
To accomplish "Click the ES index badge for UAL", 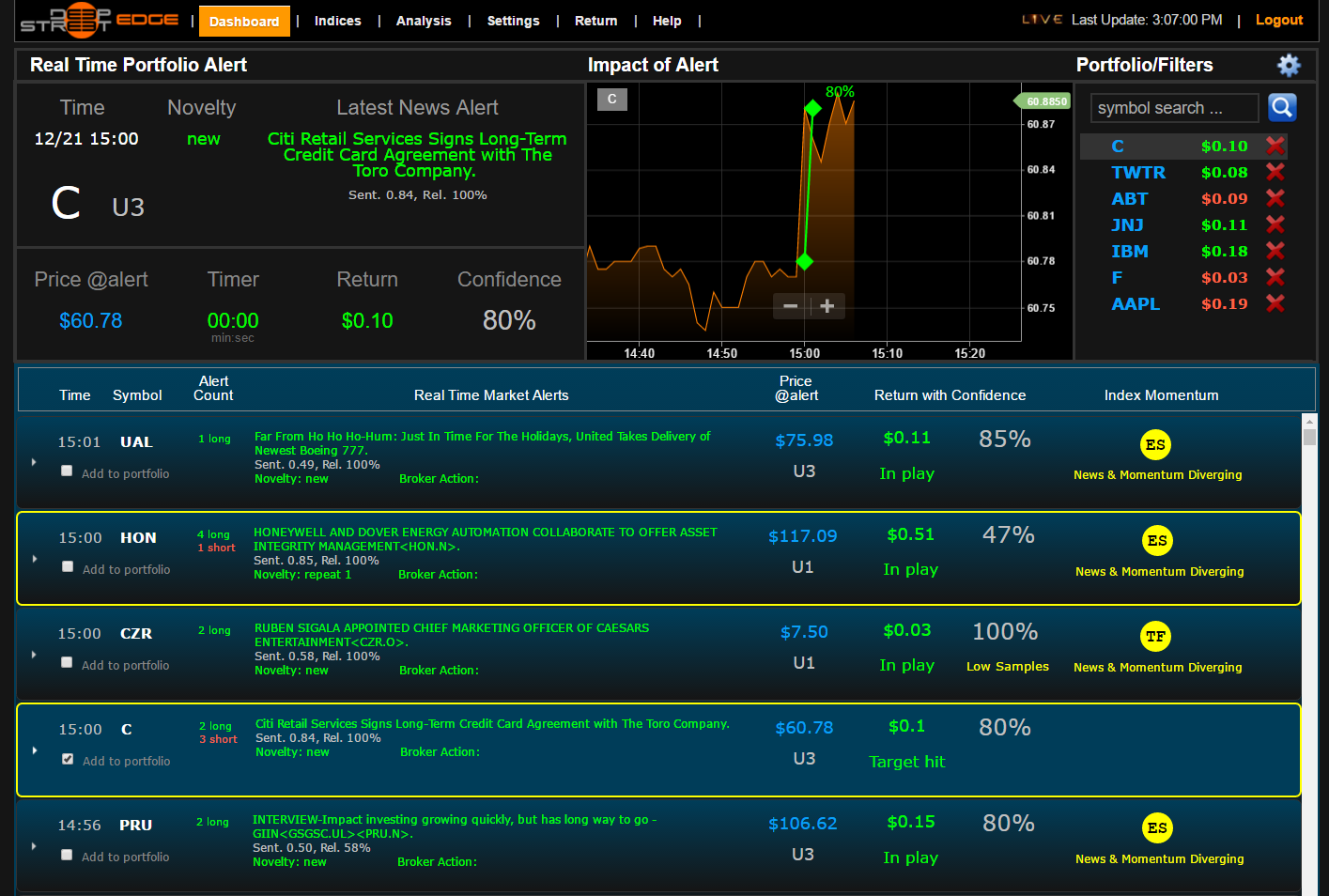I will coord(1155,445).
